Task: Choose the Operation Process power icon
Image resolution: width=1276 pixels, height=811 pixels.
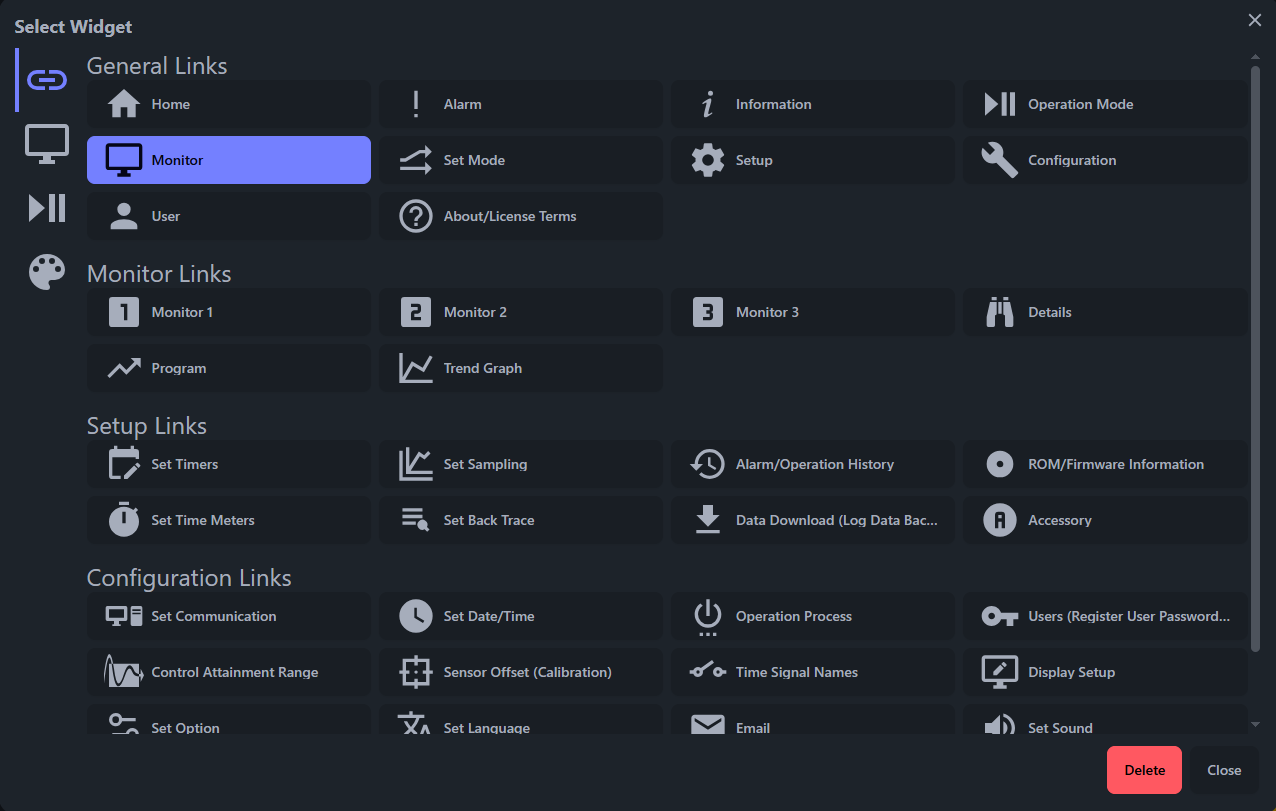Action: pos(708,617)
